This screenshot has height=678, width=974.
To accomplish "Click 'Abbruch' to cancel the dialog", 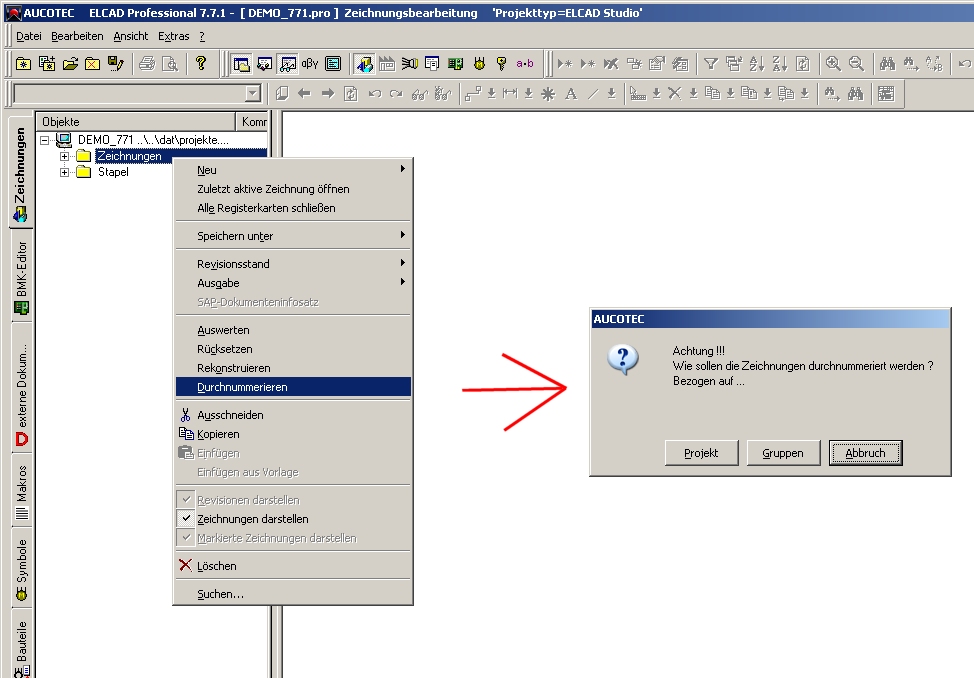I will [x=865, y=453].
